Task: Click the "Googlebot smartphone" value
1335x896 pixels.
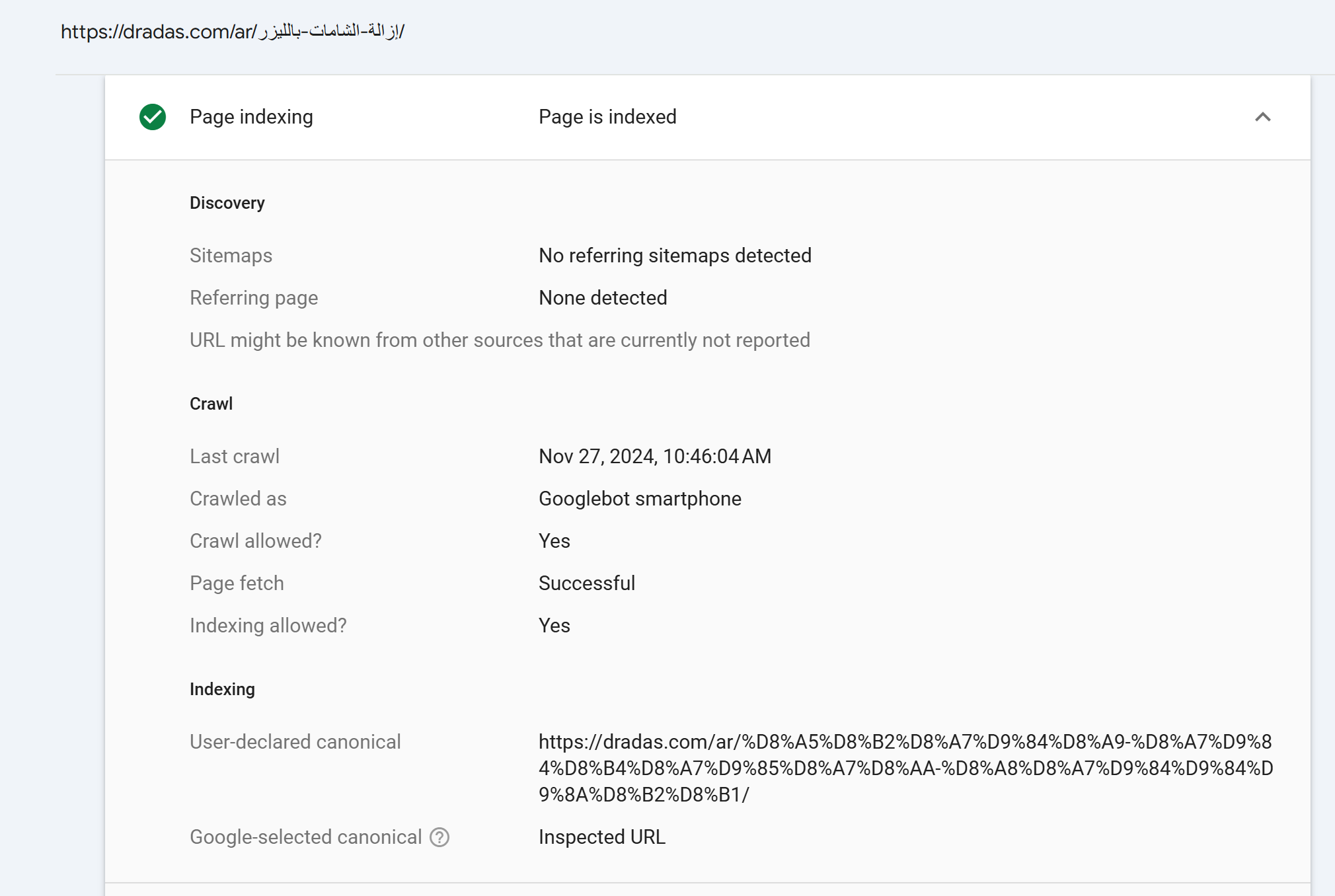Action: point(640,499)
